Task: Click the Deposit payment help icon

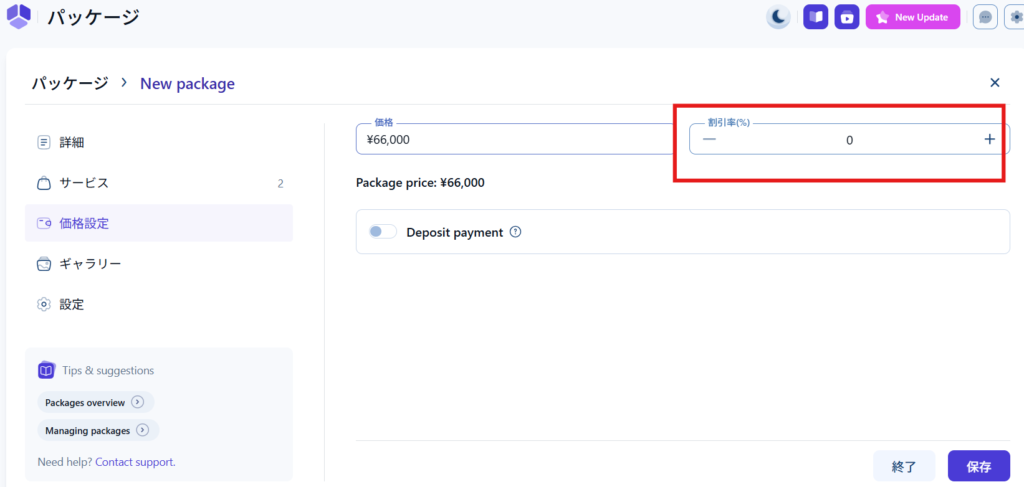Action: coord(516,232)
